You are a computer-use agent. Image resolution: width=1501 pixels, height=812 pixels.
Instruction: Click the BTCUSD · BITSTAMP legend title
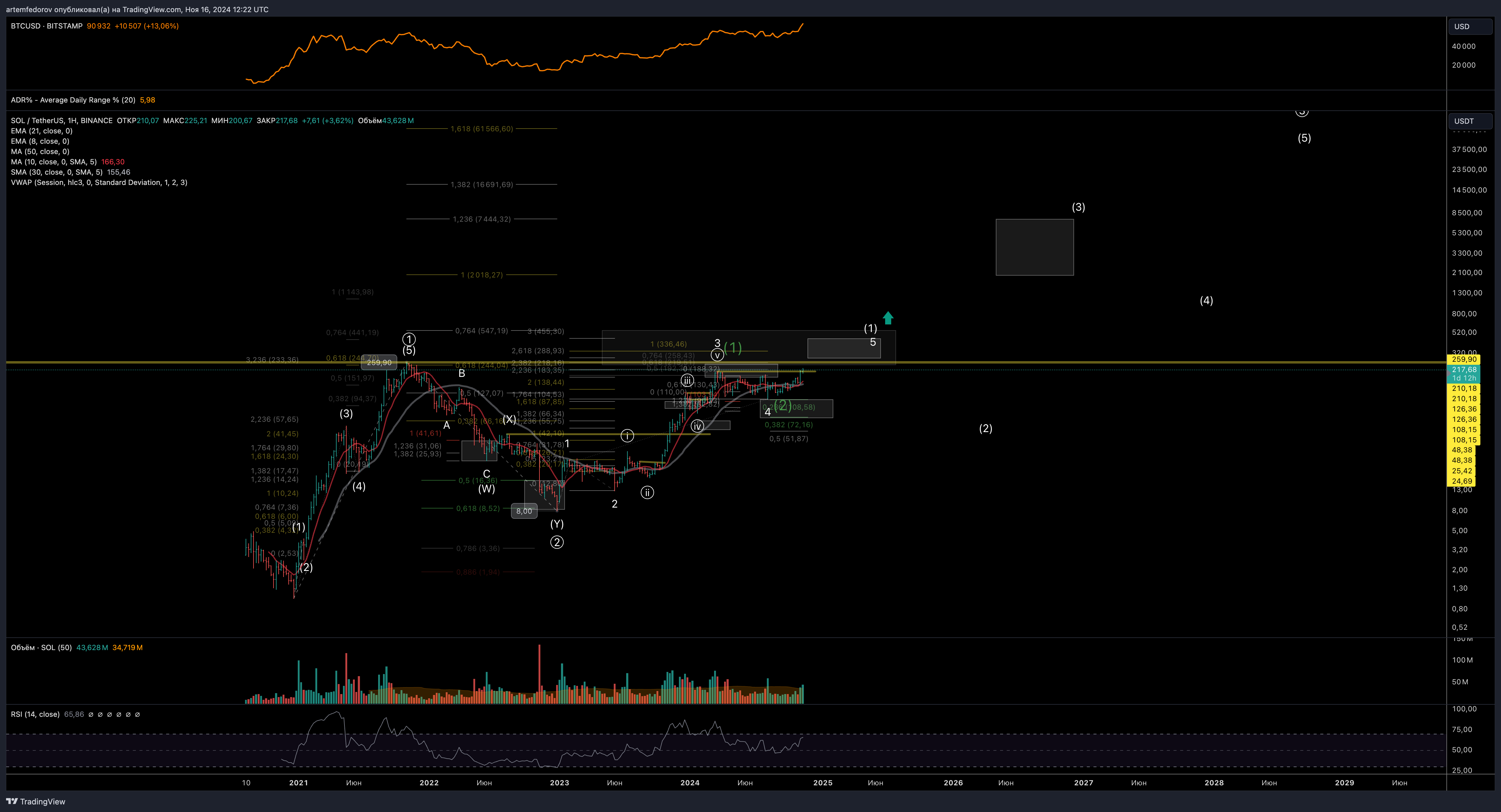point(47,26)
